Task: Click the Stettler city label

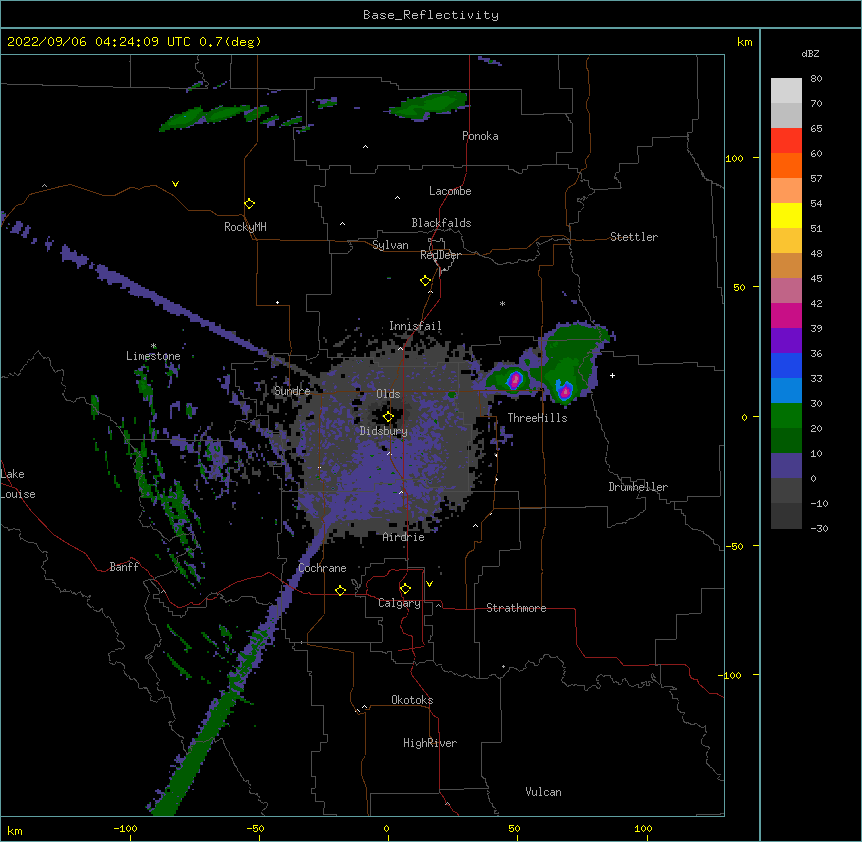Action: coord(634,237)
